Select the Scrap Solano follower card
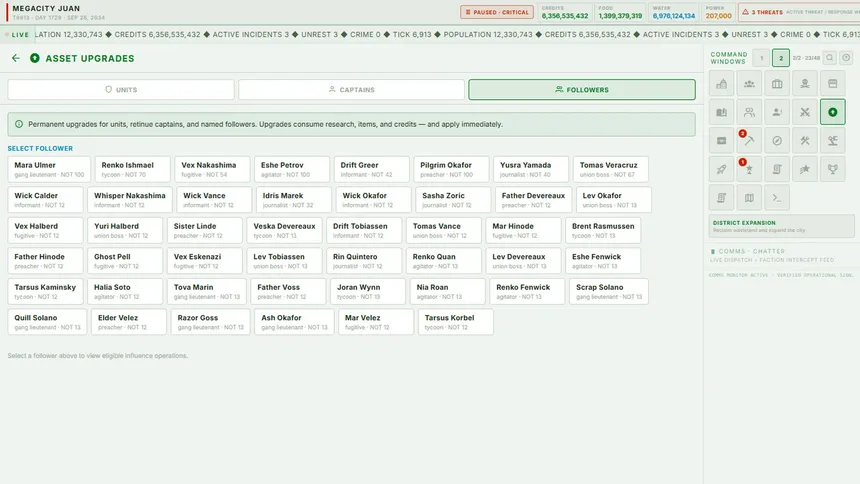 click(609, 291)
